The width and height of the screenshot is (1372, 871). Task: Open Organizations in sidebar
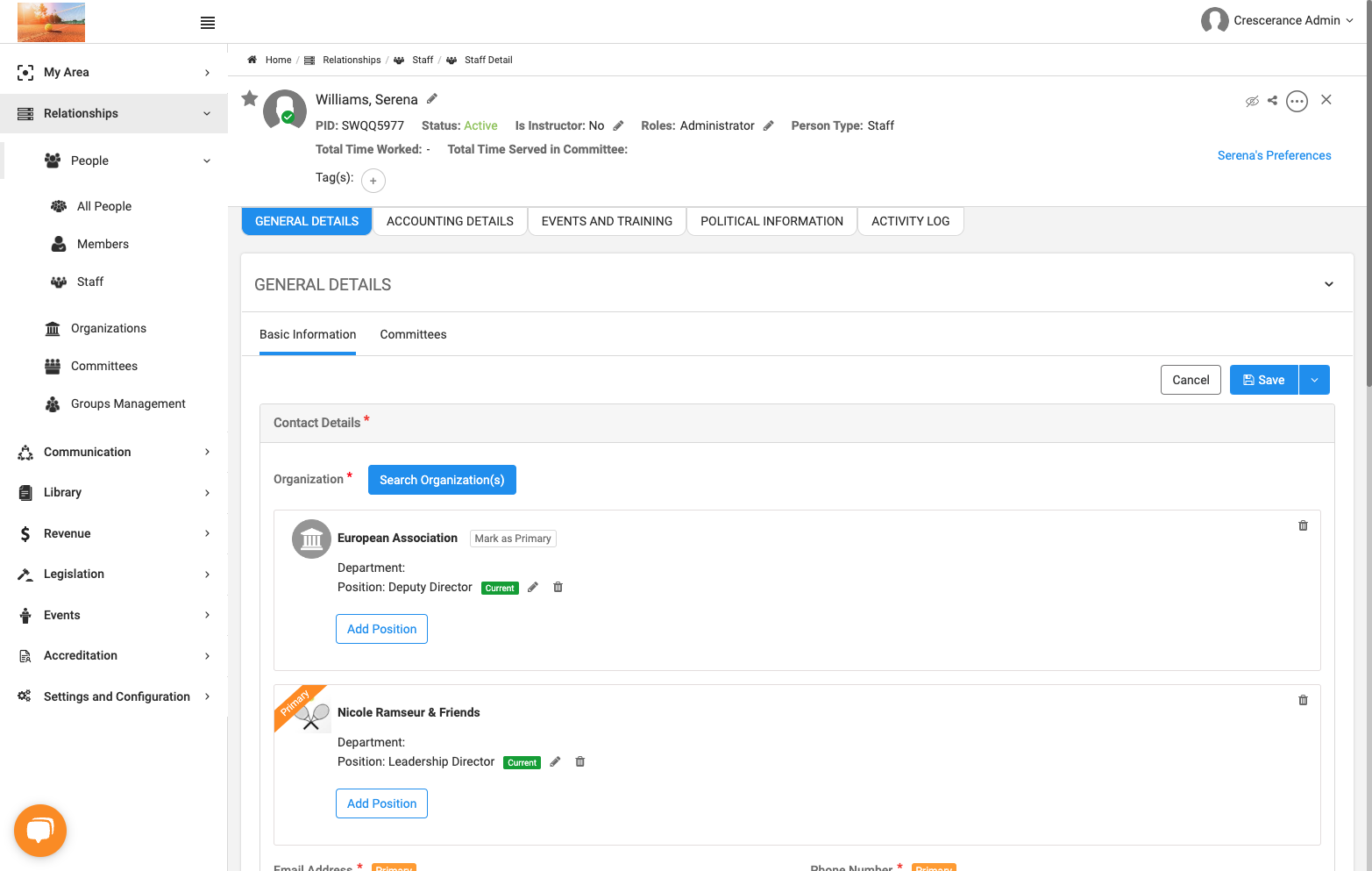point(109,328)
